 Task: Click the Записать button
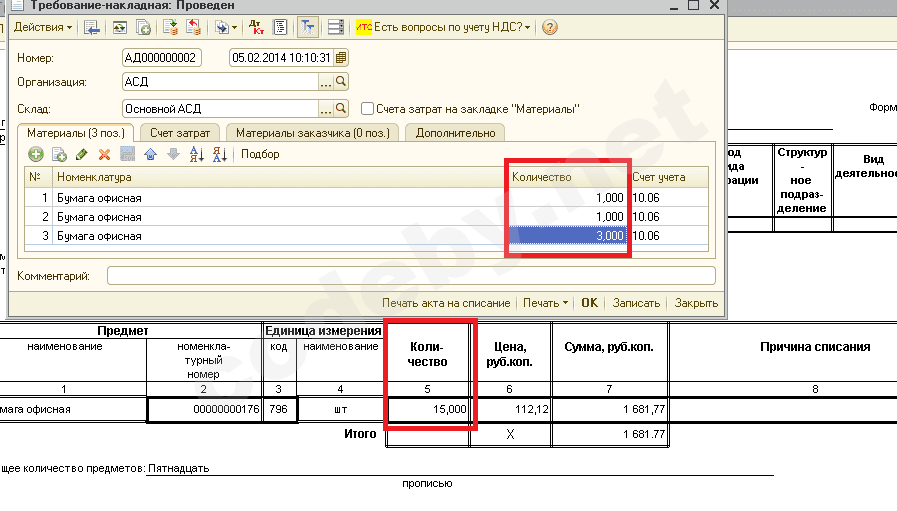636,303
